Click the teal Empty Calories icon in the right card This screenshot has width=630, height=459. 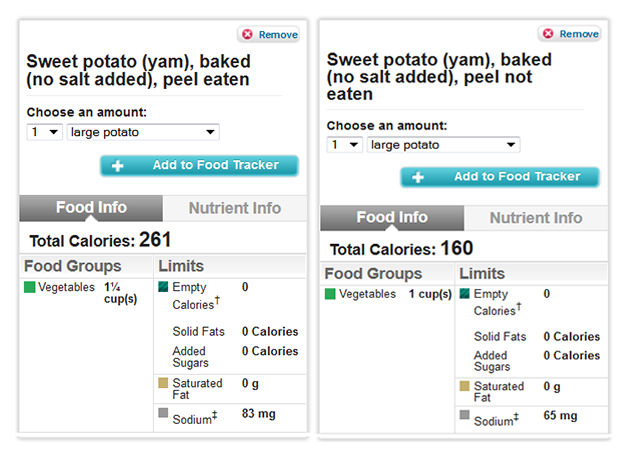(464, 293)
